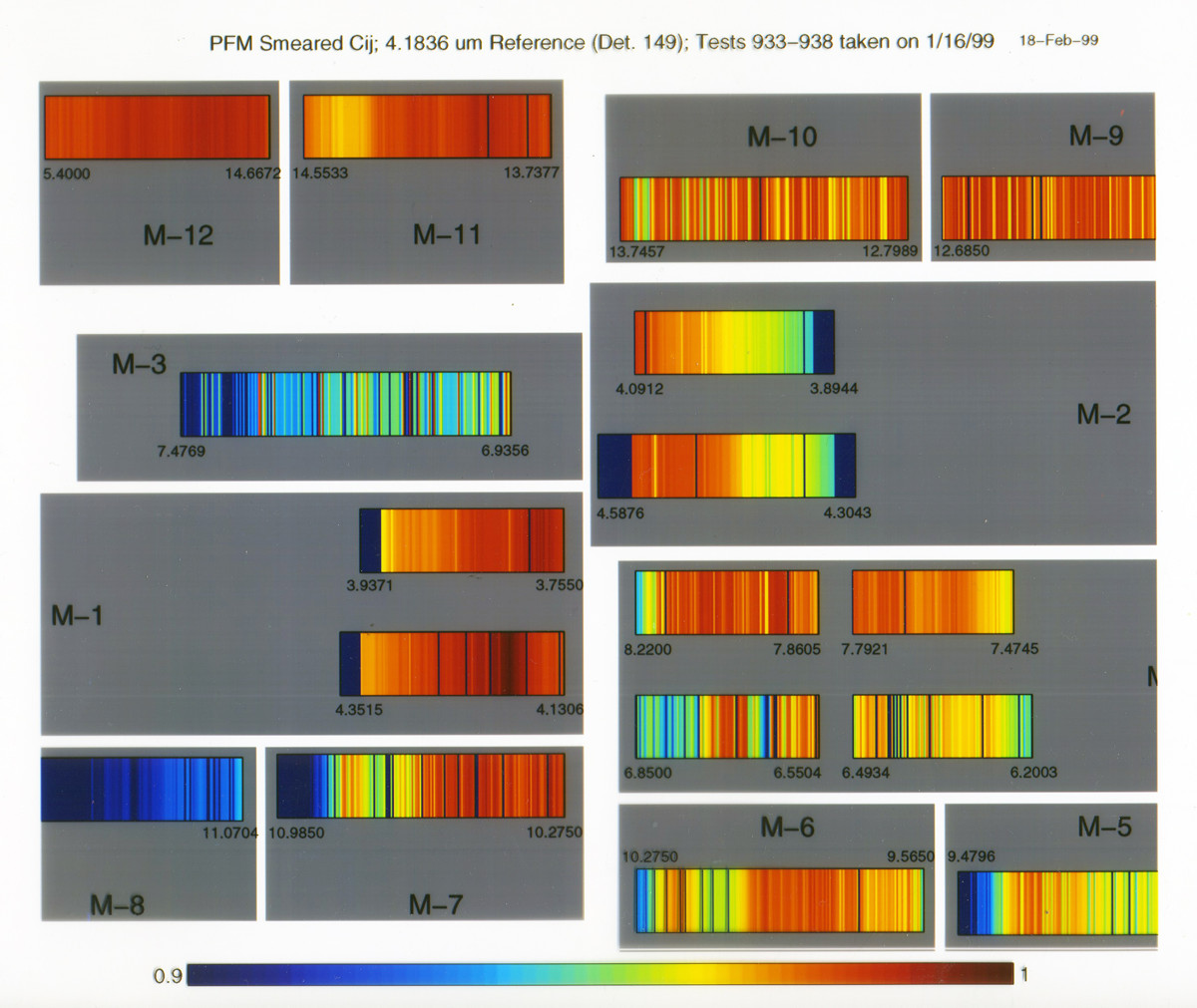1197x1008 pixels.
Task: Click the value 6.4934
Action: 865,773
